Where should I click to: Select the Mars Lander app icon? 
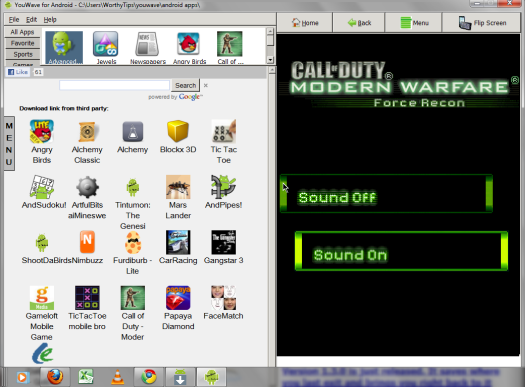point(178,187)
